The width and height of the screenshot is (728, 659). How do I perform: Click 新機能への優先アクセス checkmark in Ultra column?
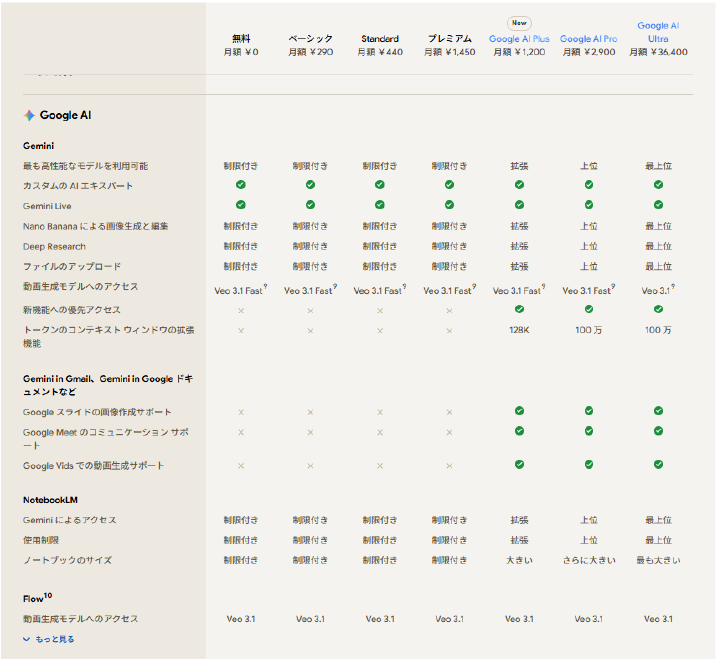[658, 309]
